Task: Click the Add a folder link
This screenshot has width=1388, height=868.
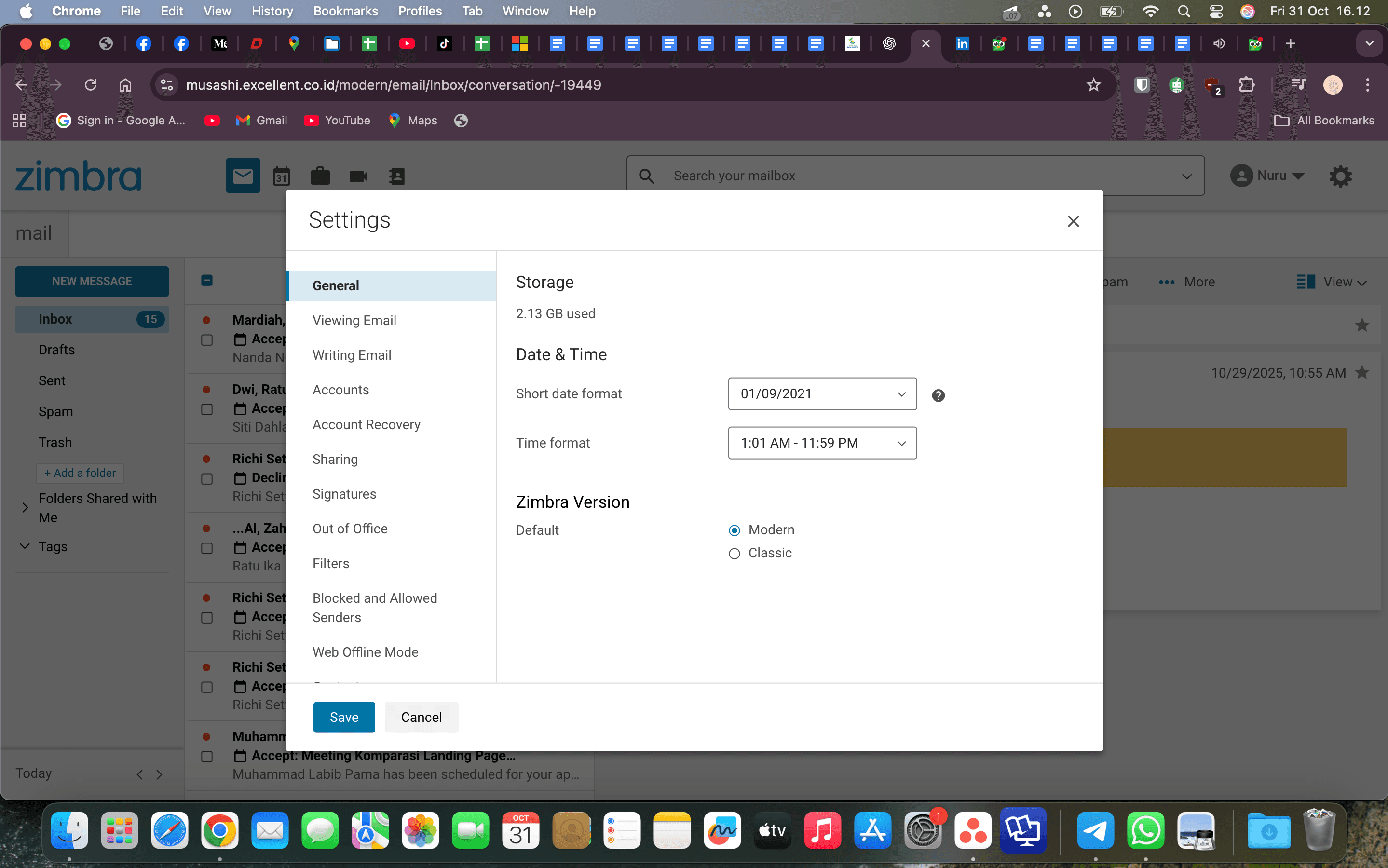Action: [x=80, y=473]
